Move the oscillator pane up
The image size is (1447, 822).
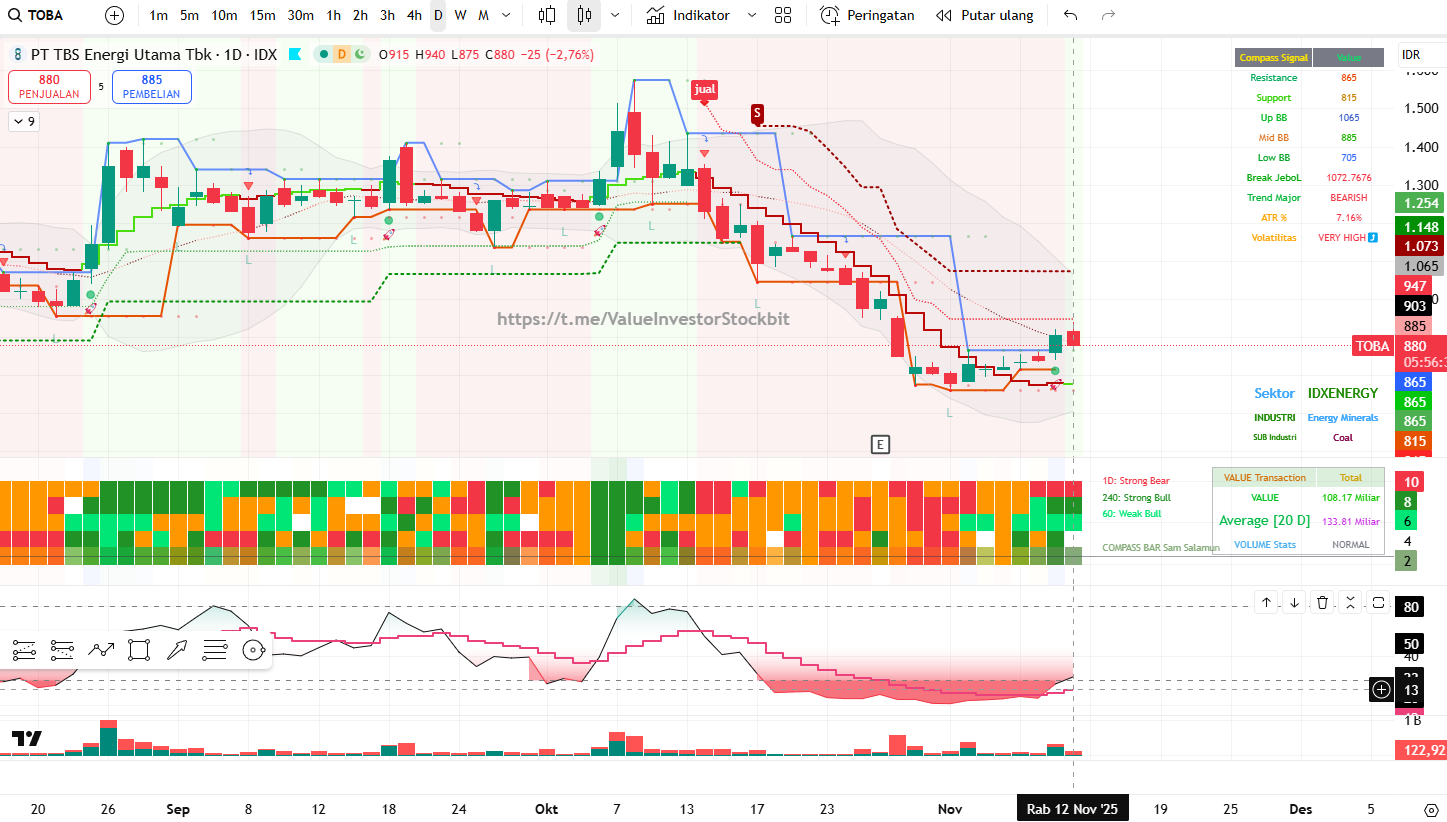click(x=1266, y=602)
